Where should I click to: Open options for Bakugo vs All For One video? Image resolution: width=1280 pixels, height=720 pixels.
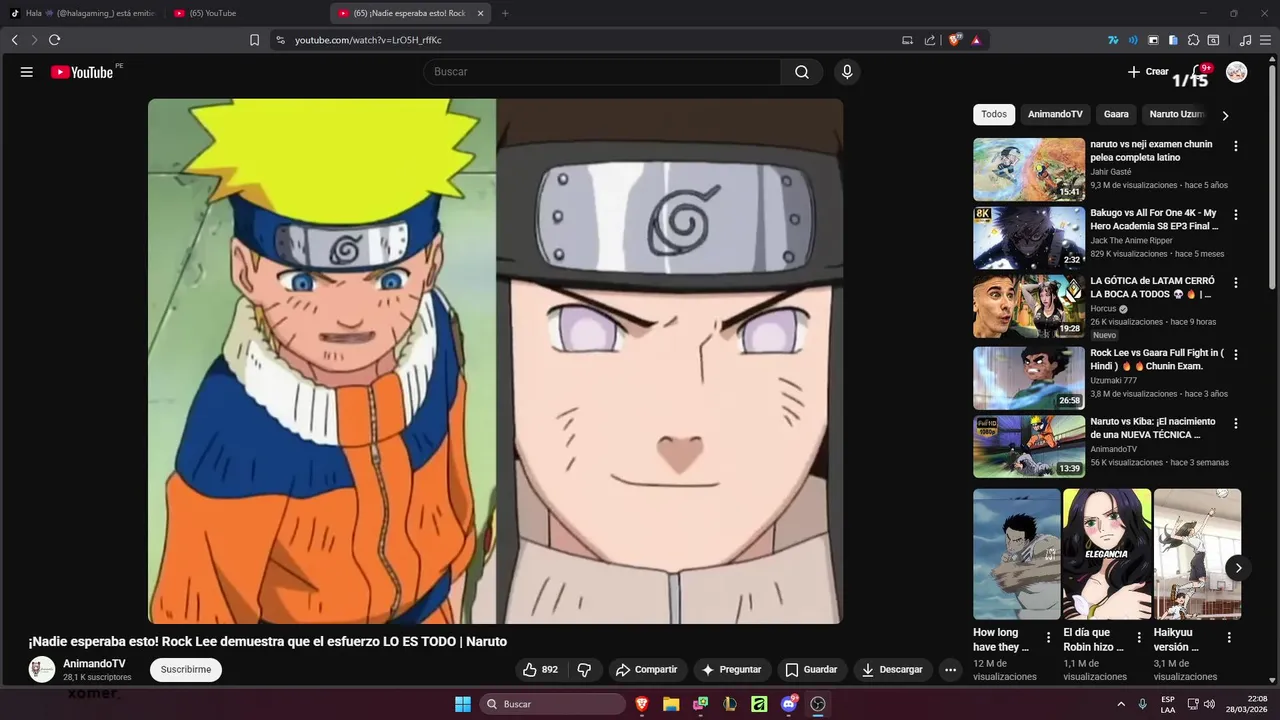pyautogui.click(x=1235, y=215)
